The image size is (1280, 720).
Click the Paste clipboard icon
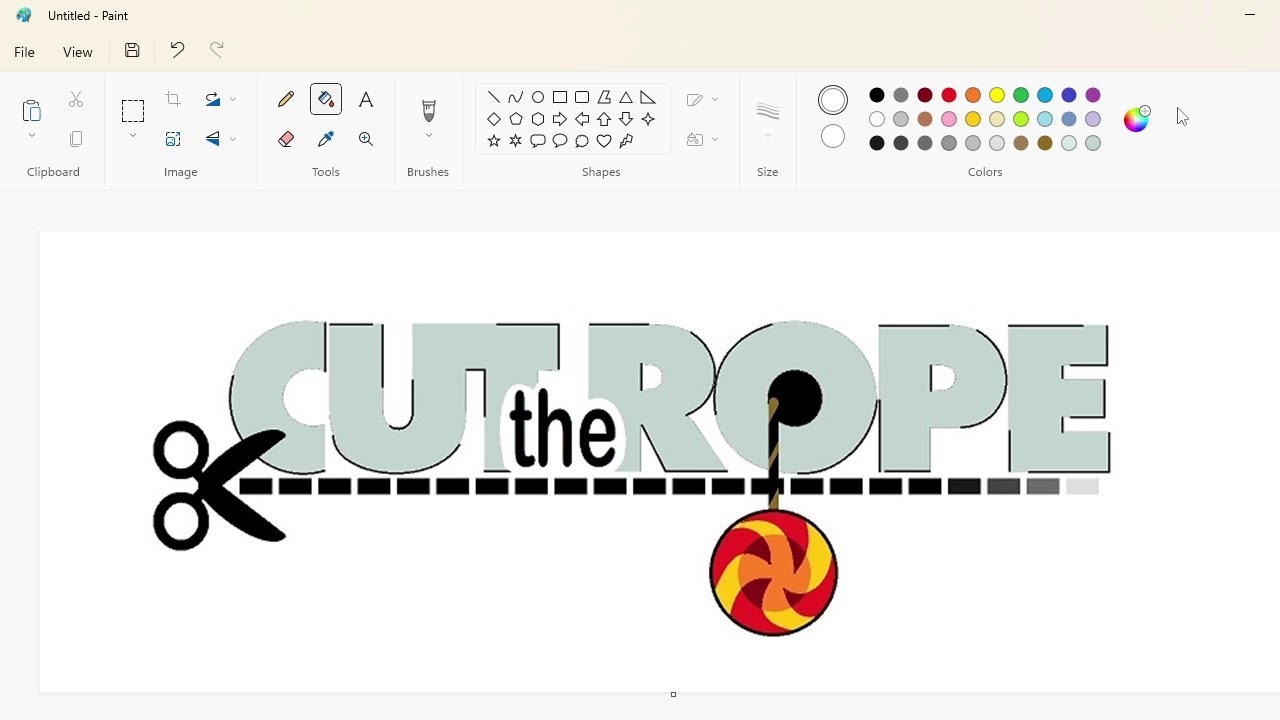coord(32,110)
